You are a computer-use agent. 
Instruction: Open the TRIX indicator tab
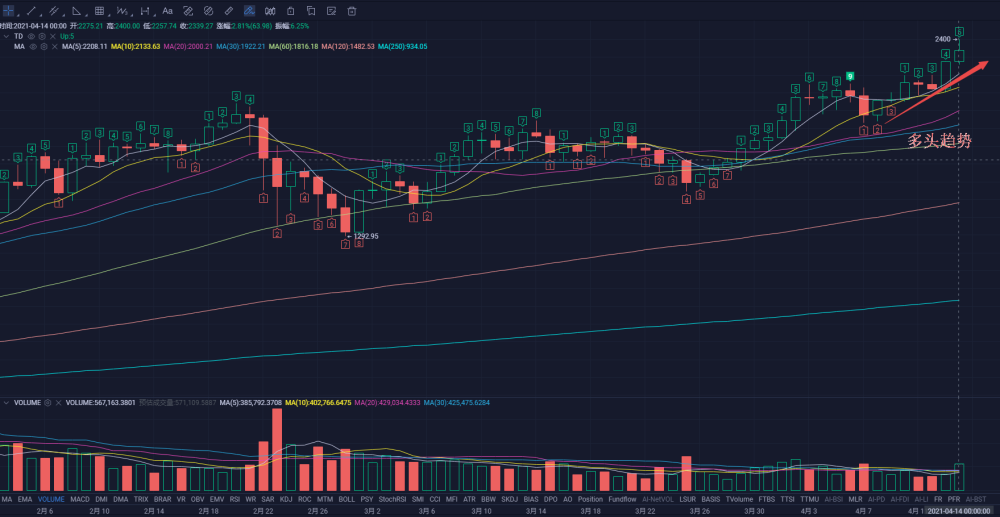142,499
